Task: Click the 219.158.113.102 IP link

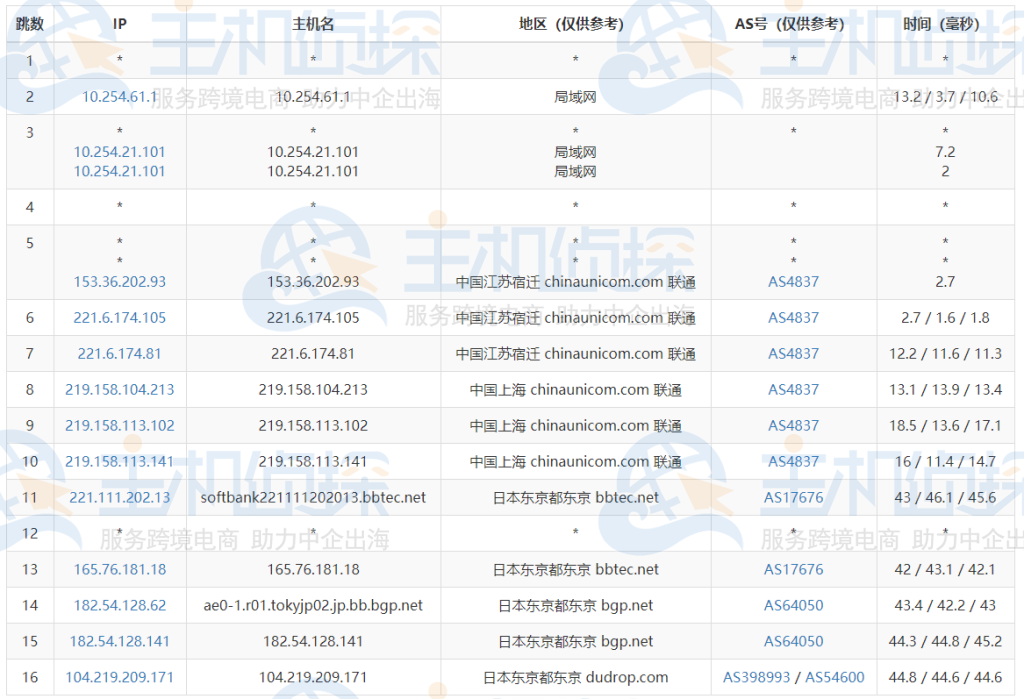Action: coord(119,425)
